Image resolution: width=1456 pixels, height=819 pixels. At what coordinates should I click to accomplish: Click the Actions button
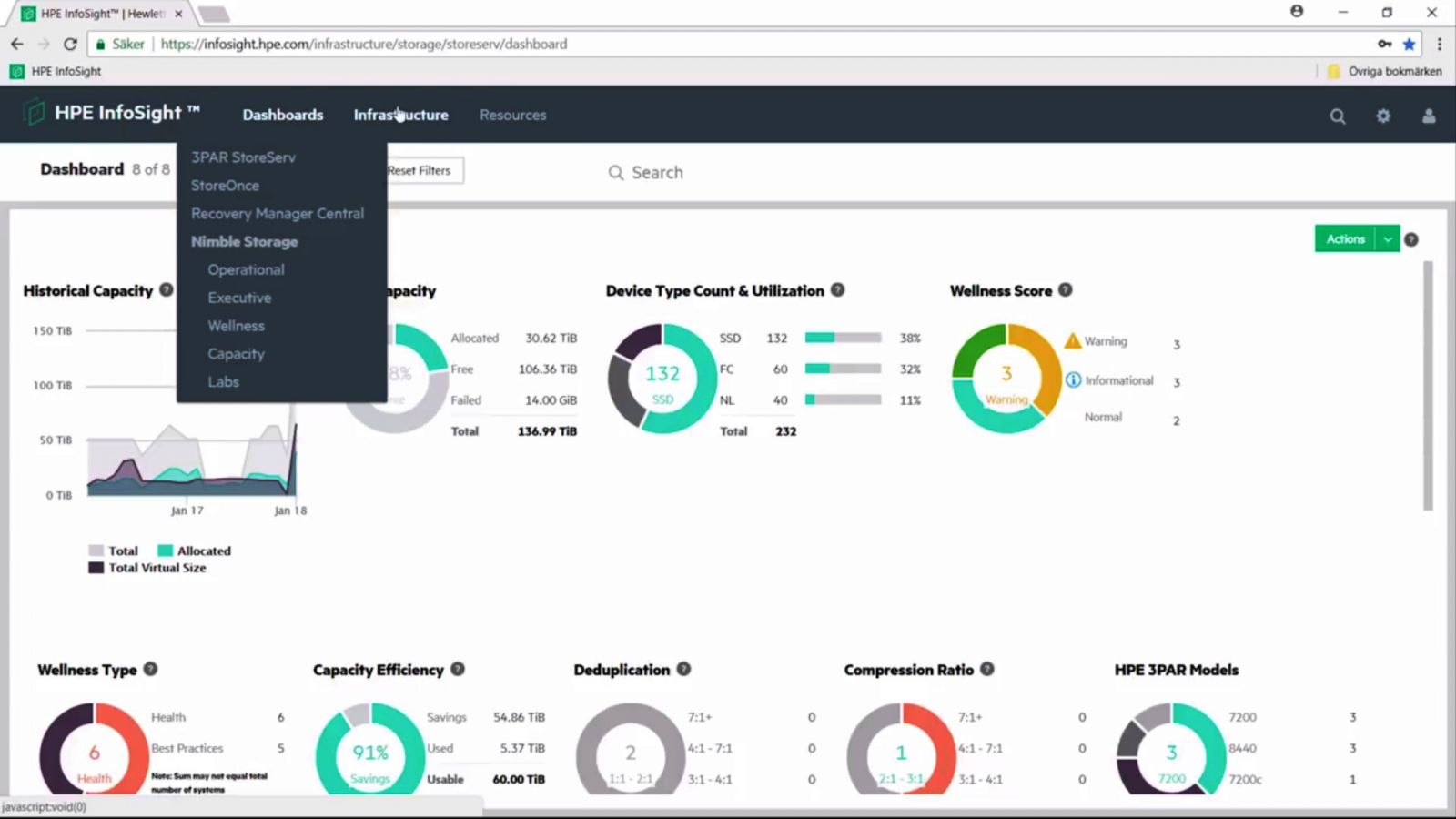(x=1345, y=238)
